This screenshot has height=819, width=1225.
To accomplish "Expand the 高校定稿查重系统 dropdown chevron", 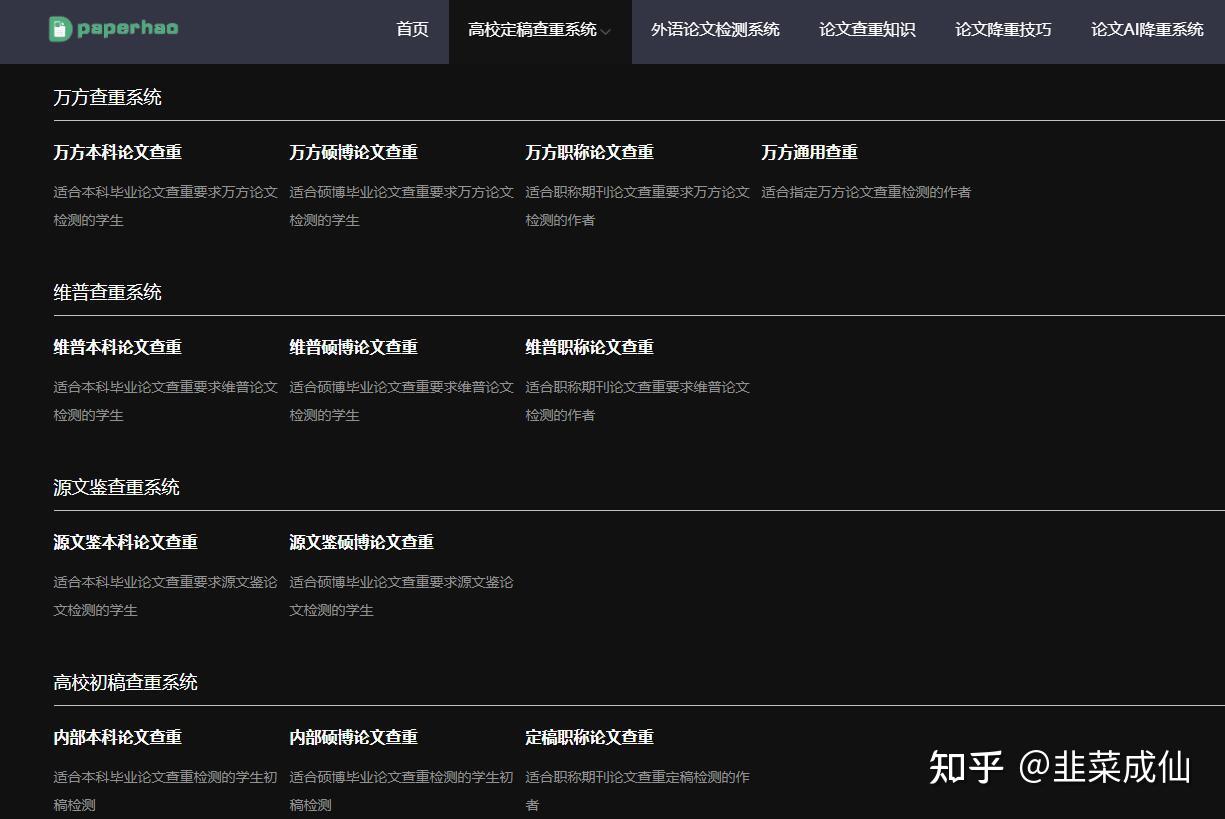I will pyautogui.click(x=606, y=31).
